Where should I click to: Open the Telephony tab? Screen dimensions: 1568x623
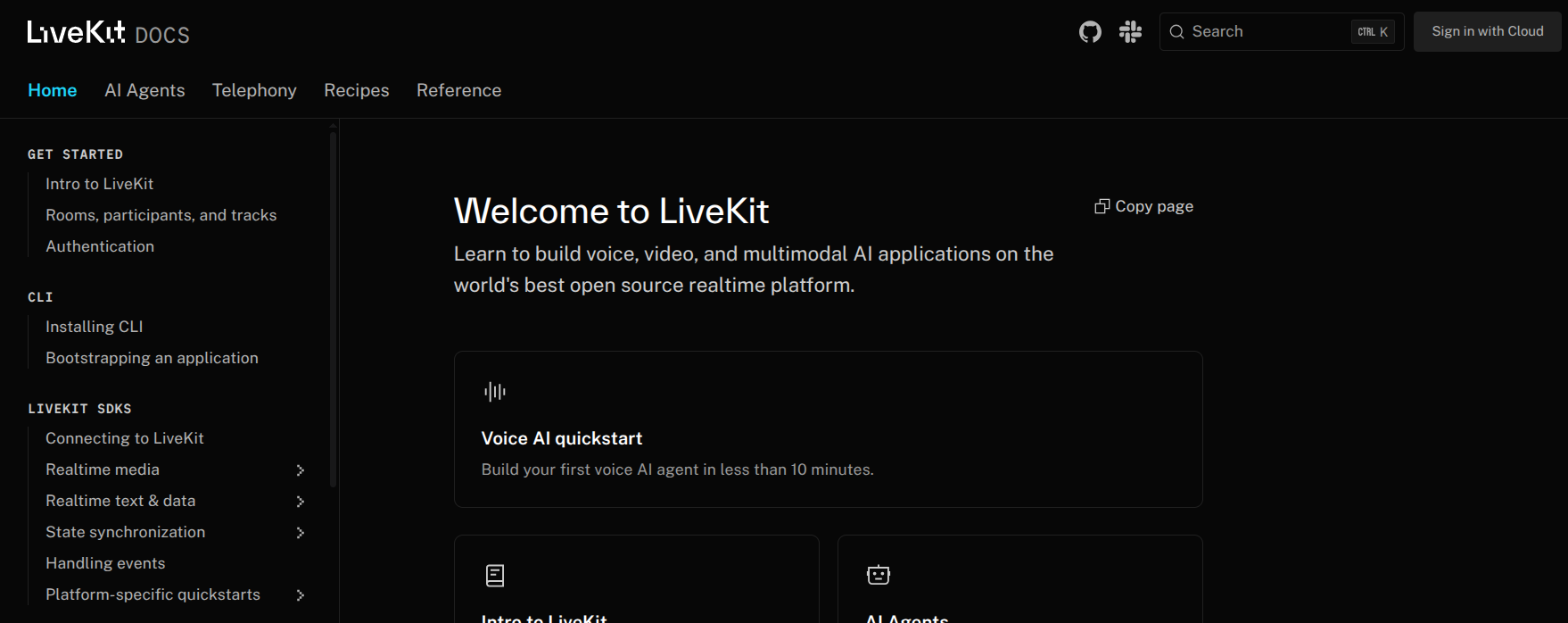254,90
